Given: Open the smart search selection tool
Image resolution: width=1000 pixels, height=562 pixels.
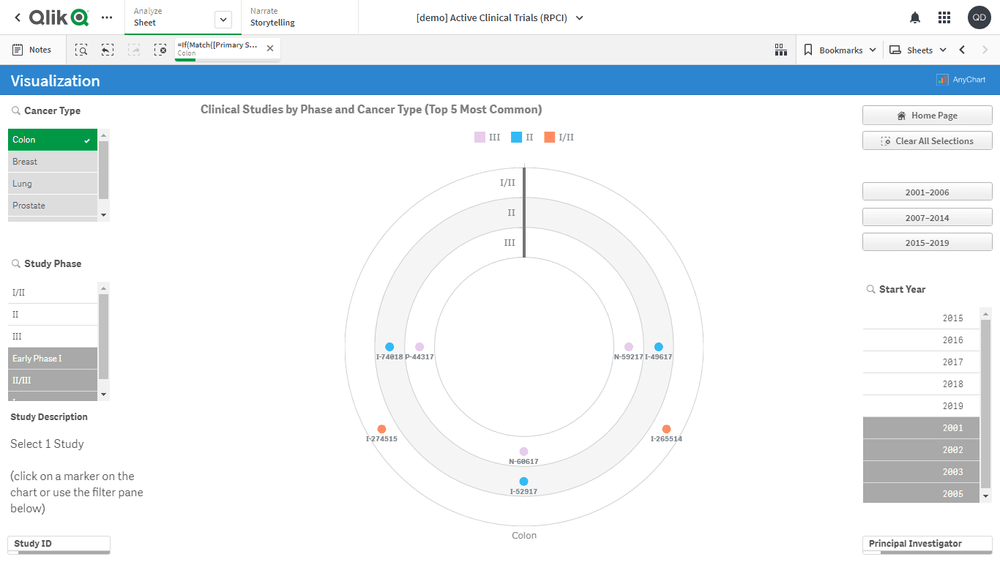Looking at the screenshot, I should point(81,50).
